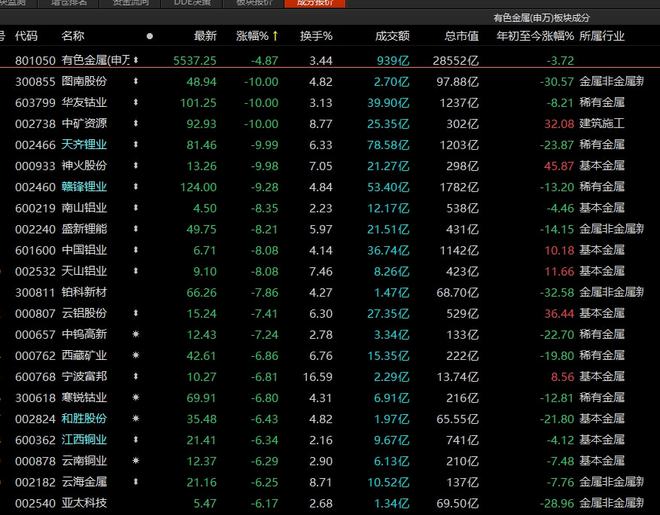Sort by the 名称 column header
660x515 pixels.
tap(73, 36)
